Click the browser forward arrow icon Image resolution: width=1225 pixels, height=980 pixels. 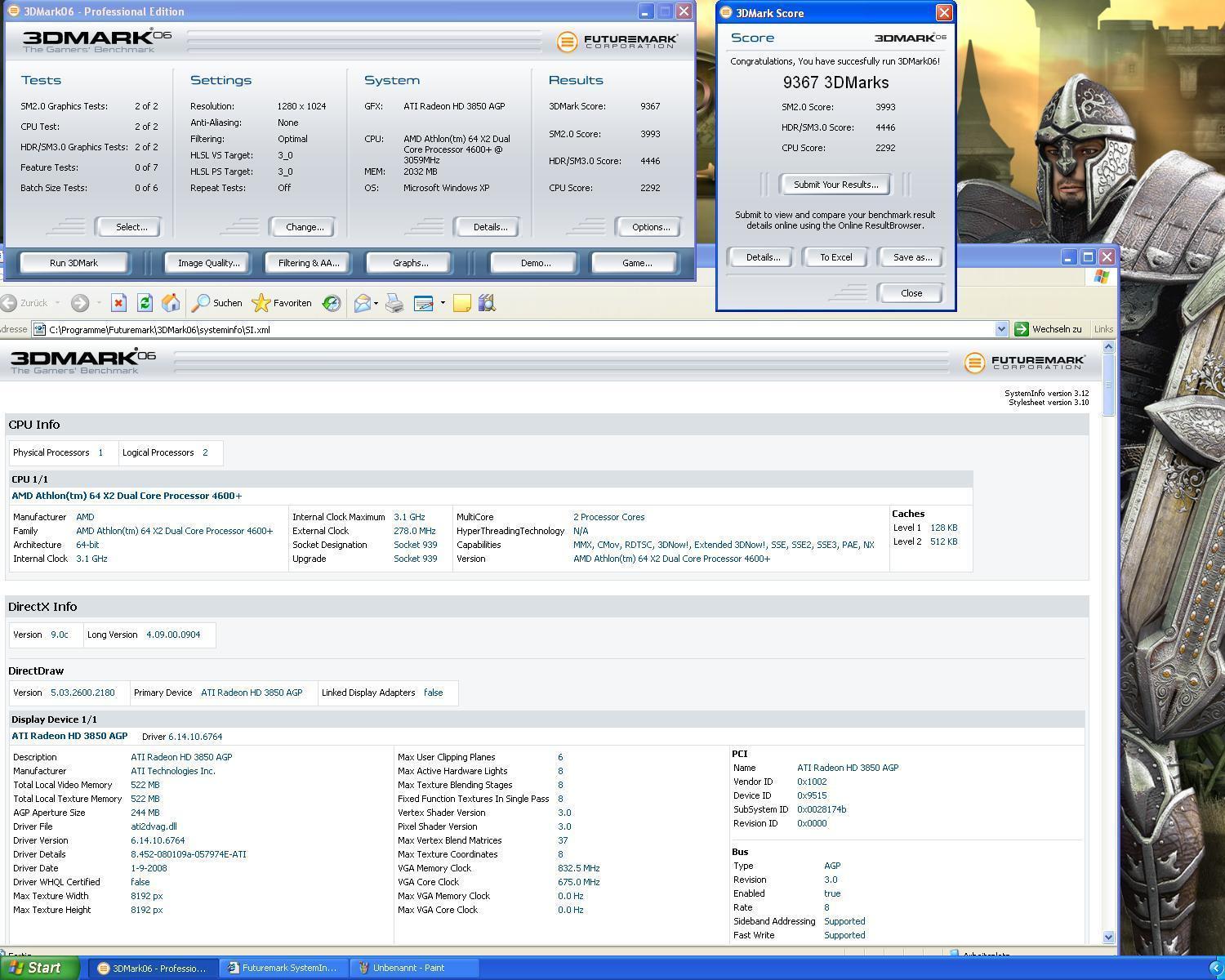point(79,303)
